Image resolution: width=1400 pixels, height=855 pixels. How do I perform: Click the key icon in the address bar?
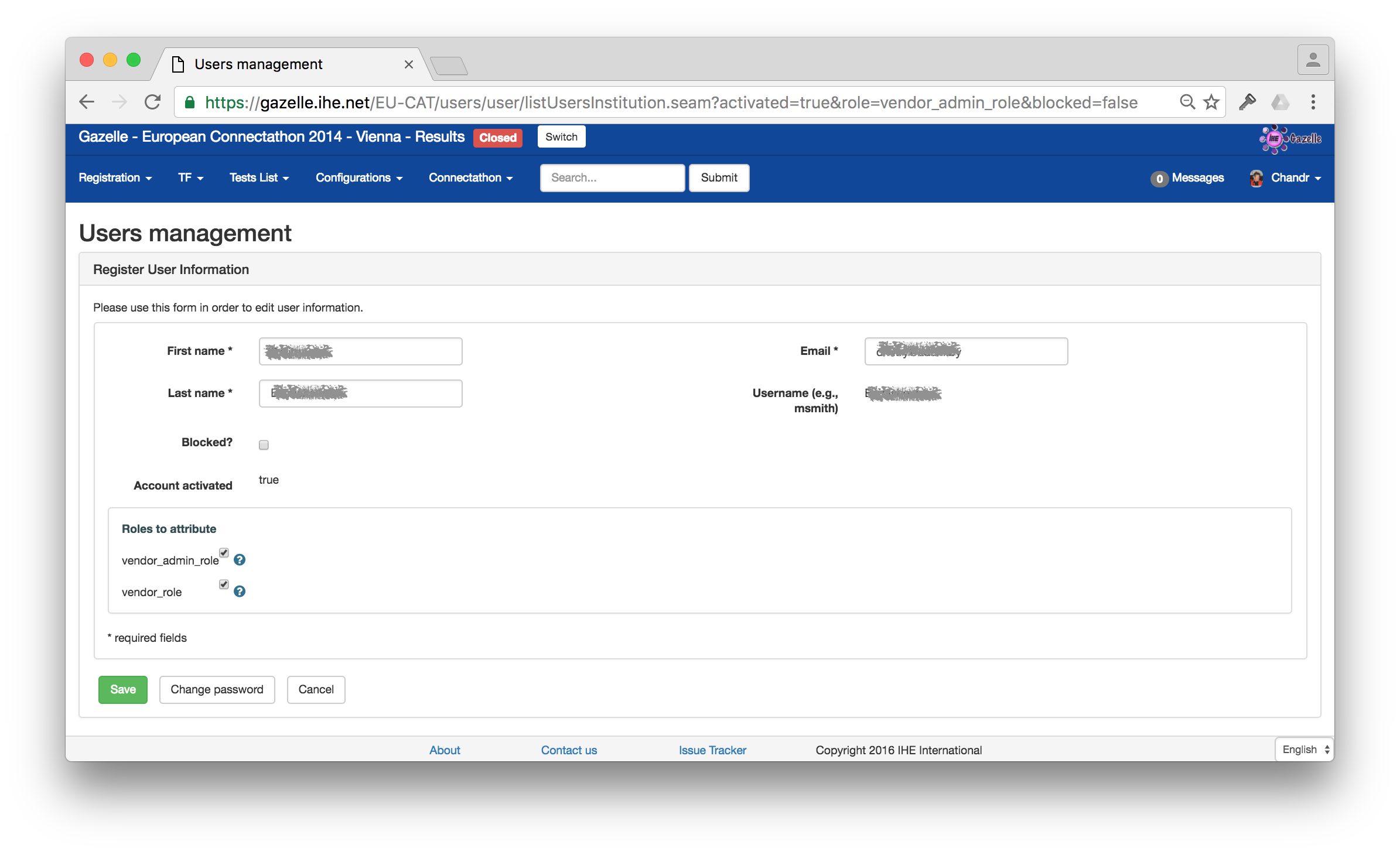coord(1247,102)
